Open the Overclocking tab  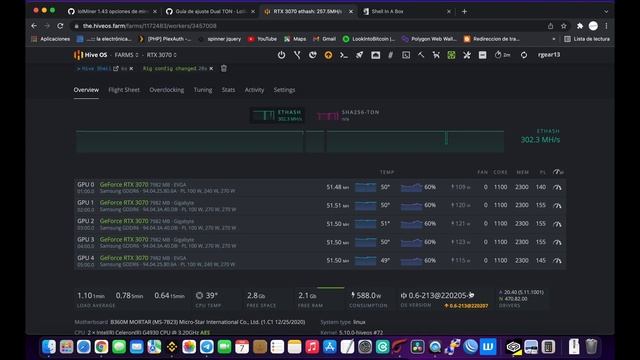point(167,90)
